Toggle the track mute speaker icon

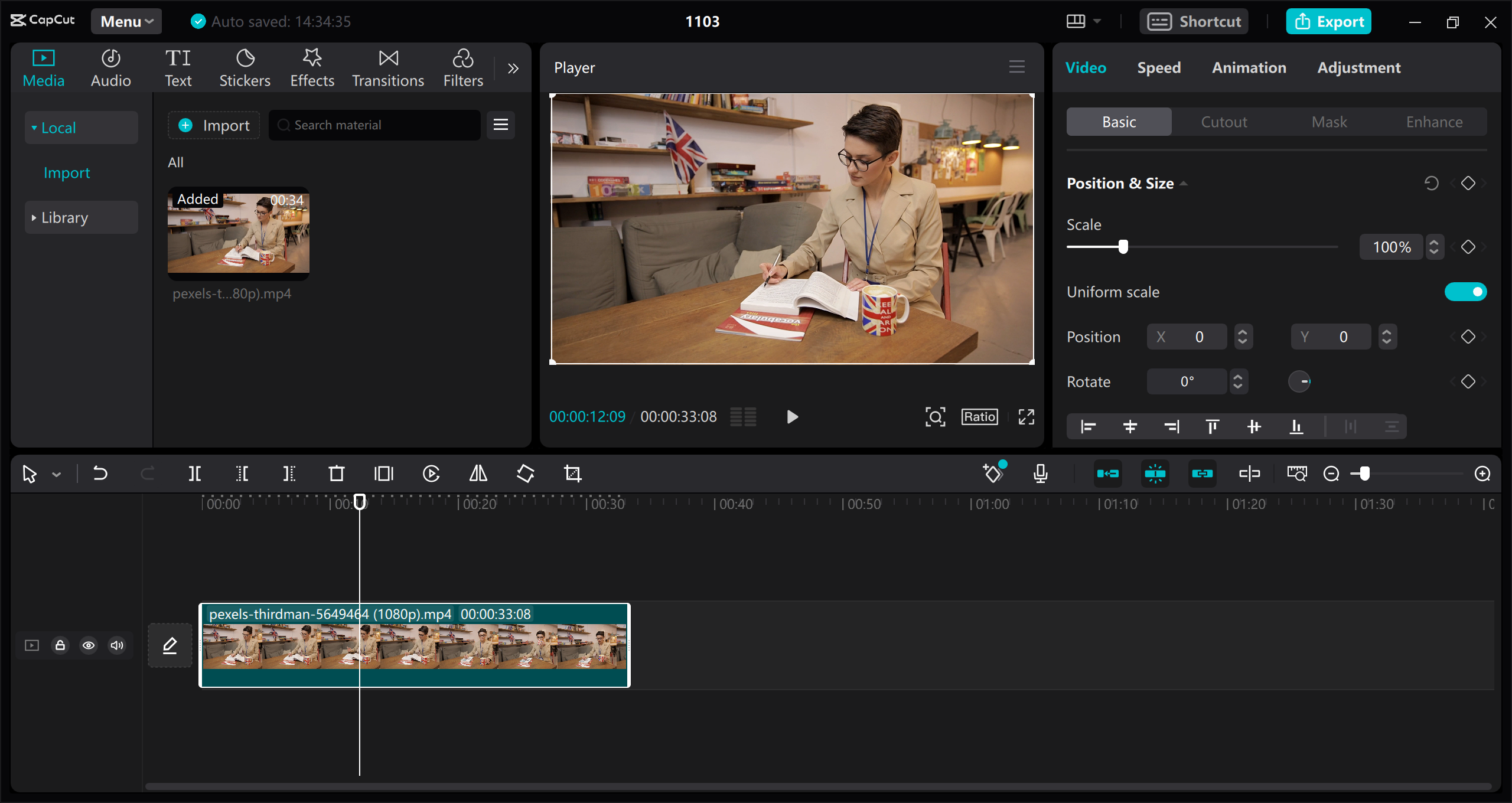click(116, 645)
